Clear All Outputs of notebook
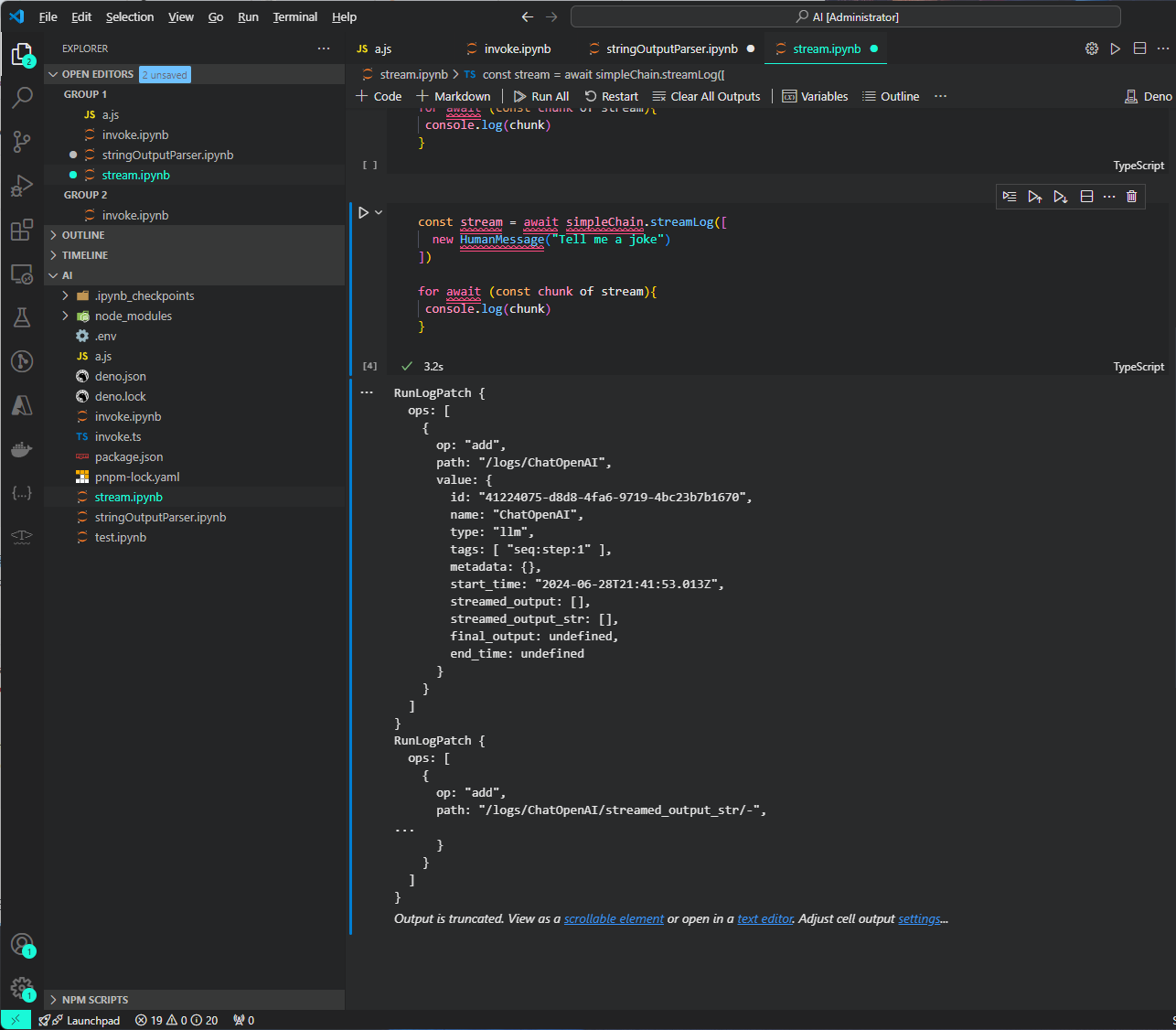The image size is (1176, 1030). click(x=706, y=96)
